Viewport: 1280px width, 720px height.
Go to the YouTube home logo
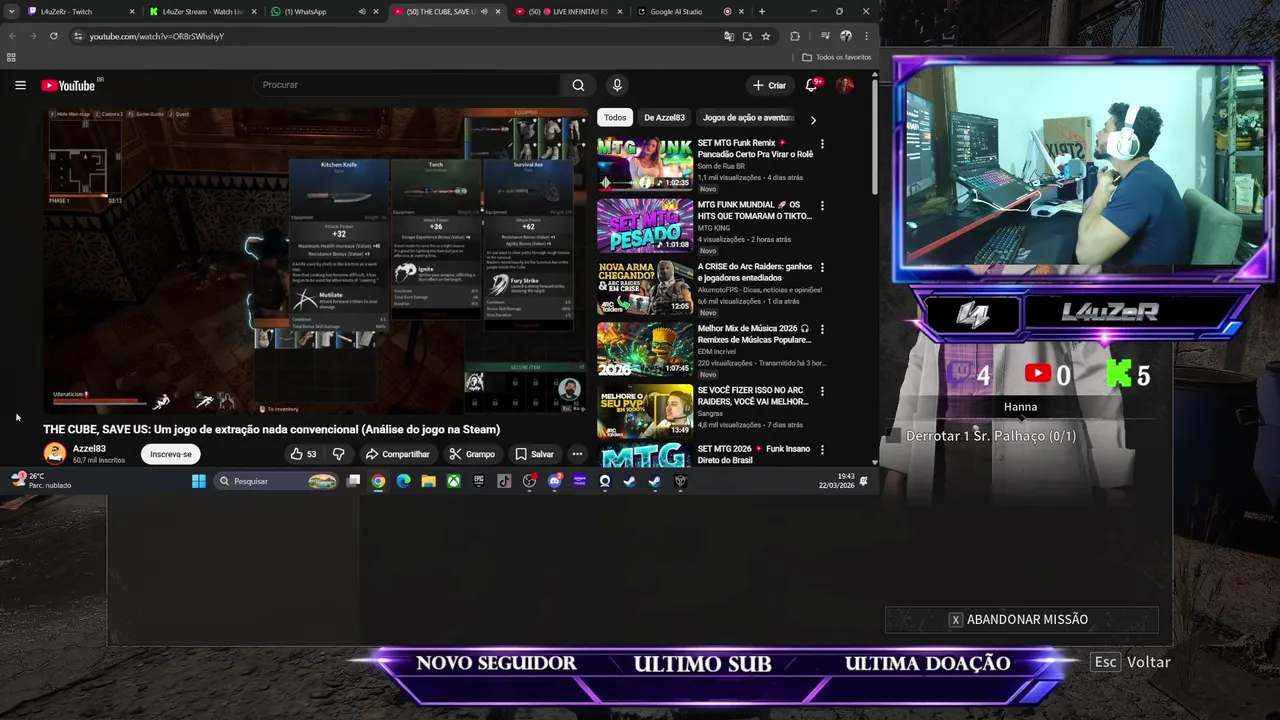(69, 85)
